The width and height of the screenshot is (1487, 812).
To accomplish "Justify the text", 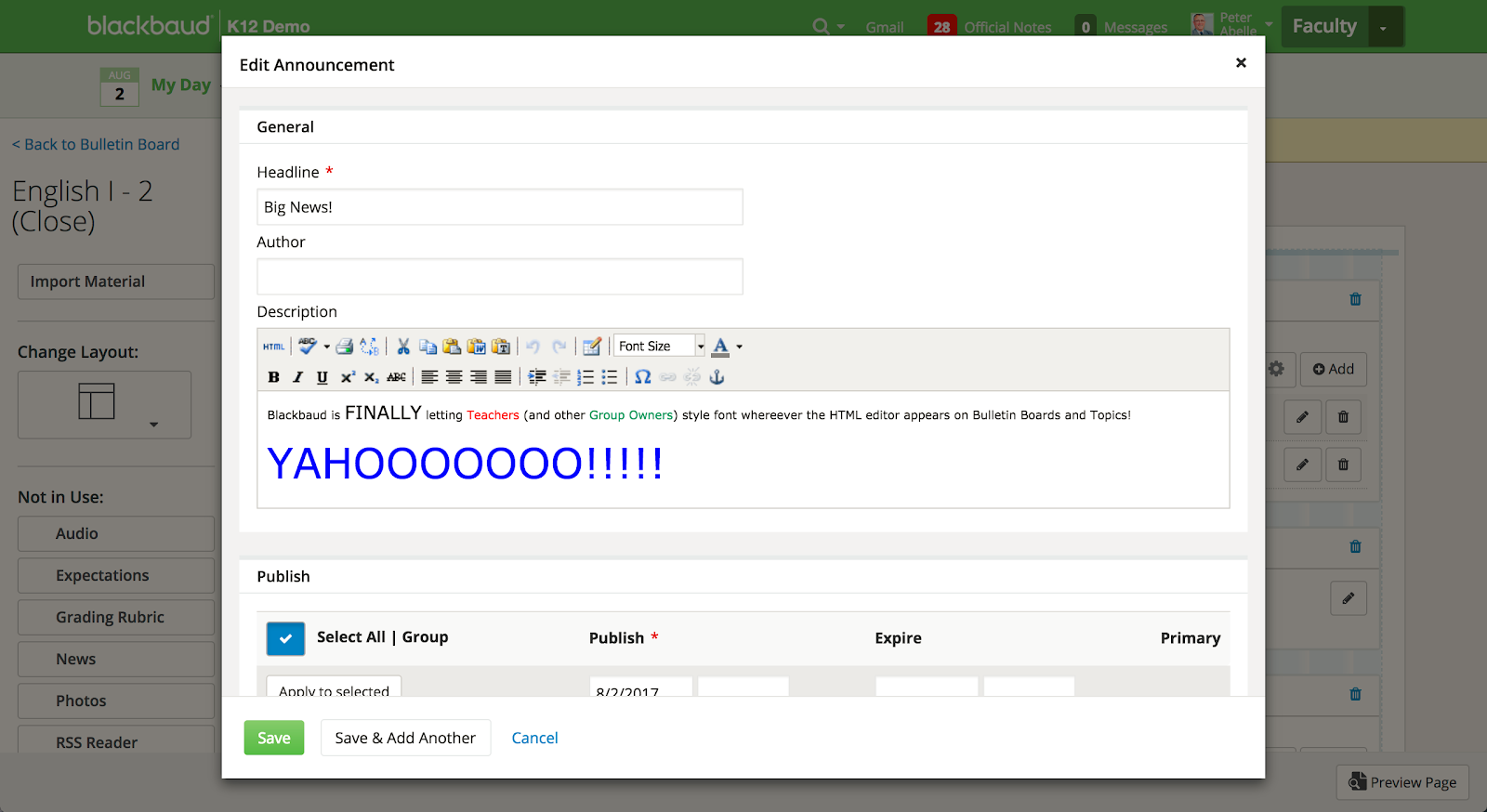I will (503, 377).
